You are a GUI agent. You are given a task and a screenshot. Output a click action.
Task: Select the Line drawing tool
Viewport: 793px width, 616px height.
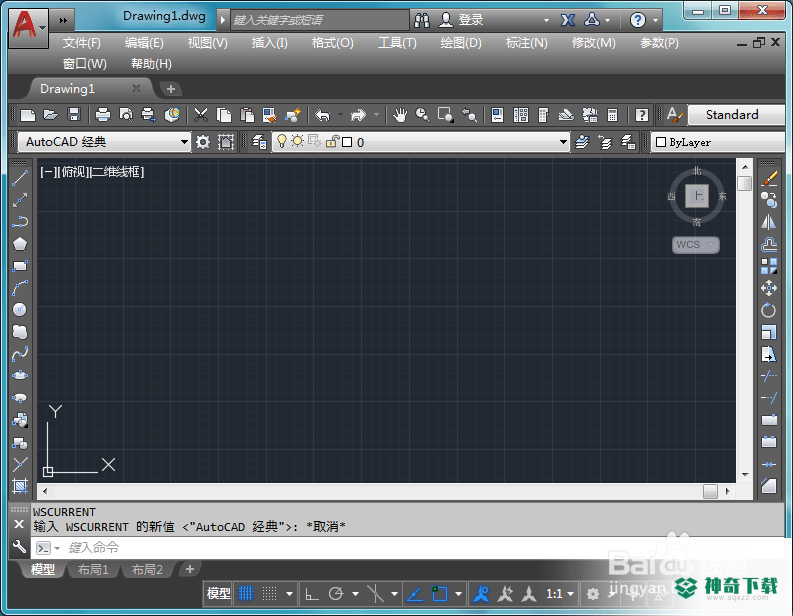point(20,178)
